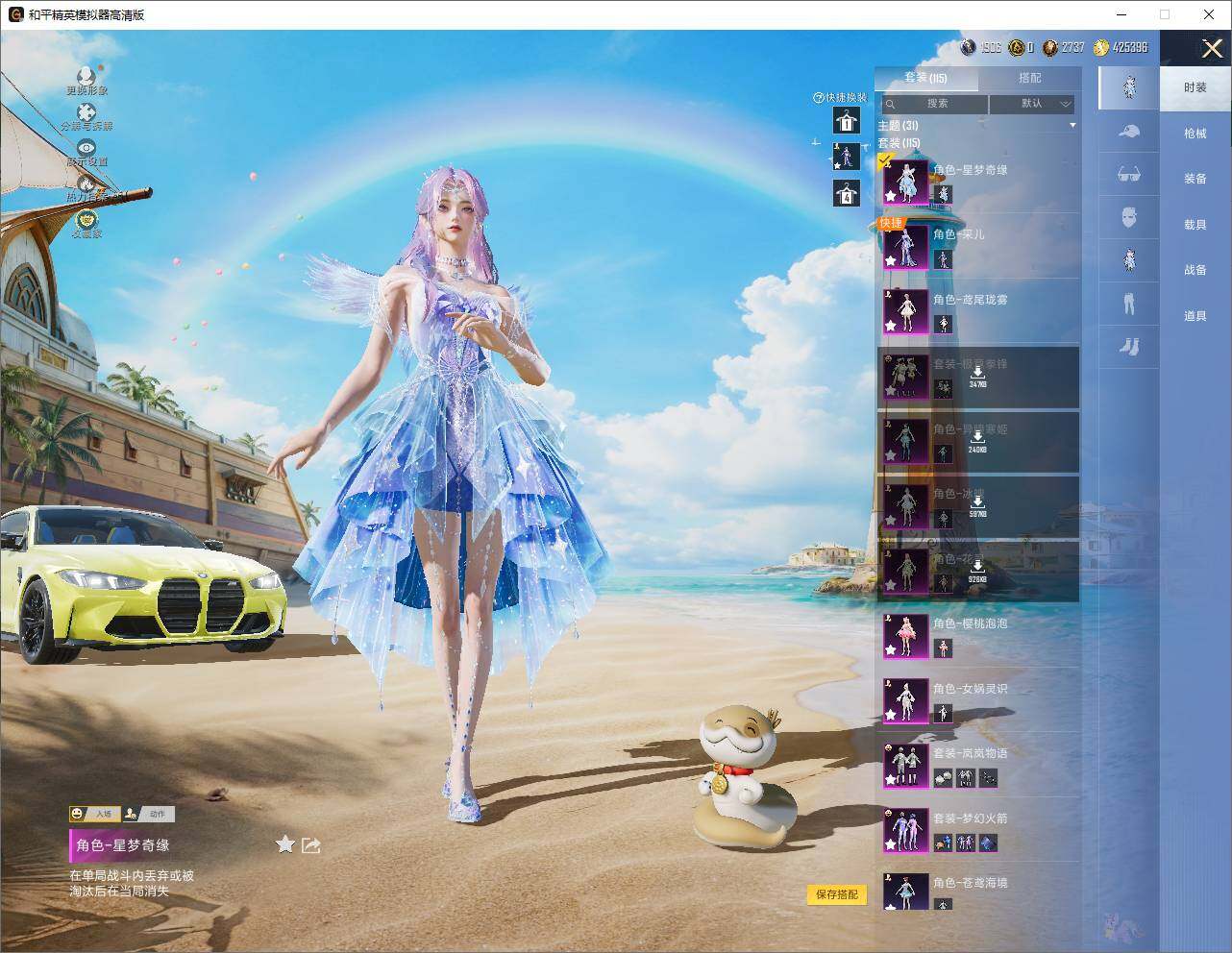Open the 装备 equipment menu

point(1195,179)
